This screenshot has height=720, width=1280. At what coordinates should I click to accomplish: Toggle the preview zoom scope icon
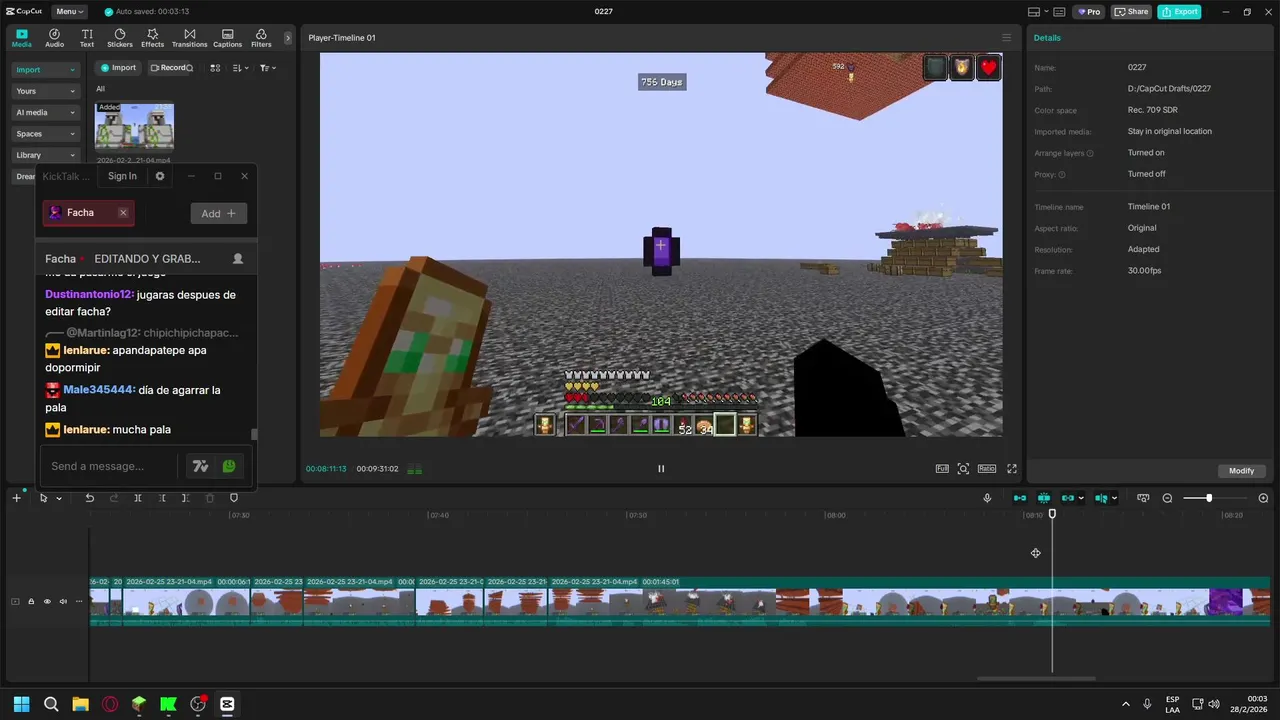964,468
